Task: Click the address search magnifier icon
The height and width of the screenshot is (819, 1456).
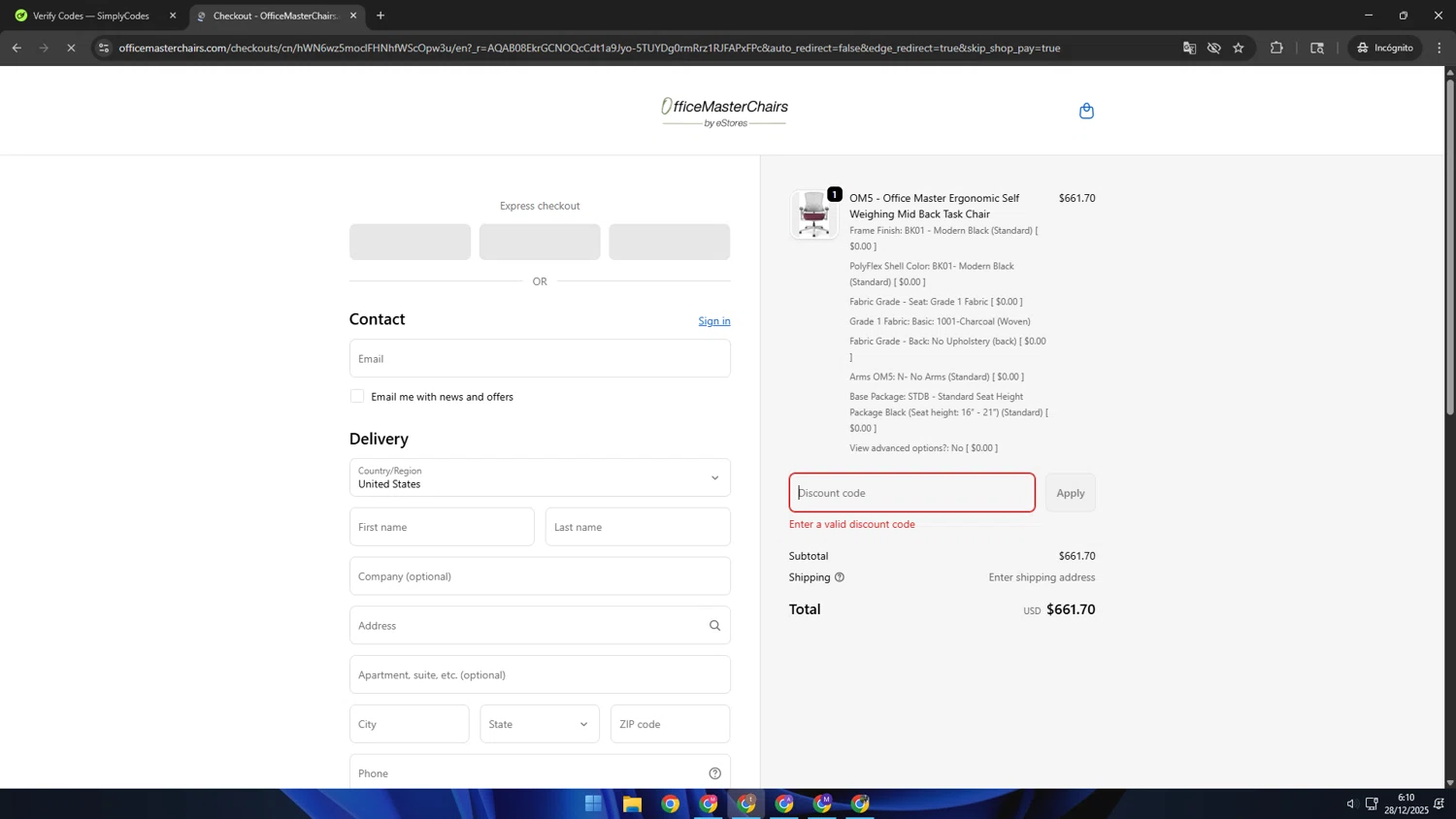Action: pos(714,626)
